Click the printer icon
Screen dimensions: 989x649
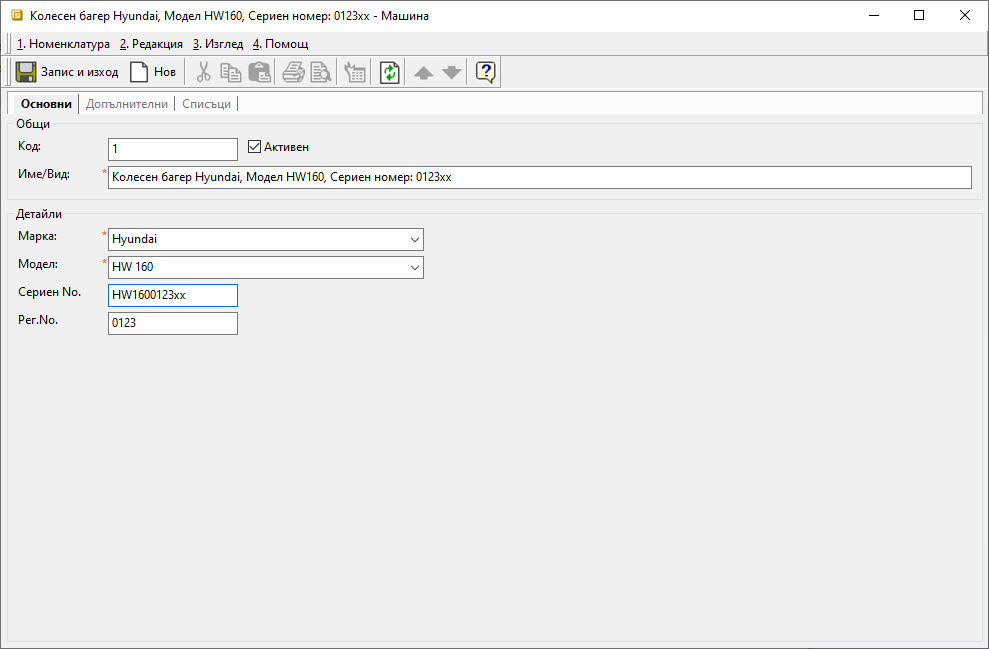[x=293, y=72]
